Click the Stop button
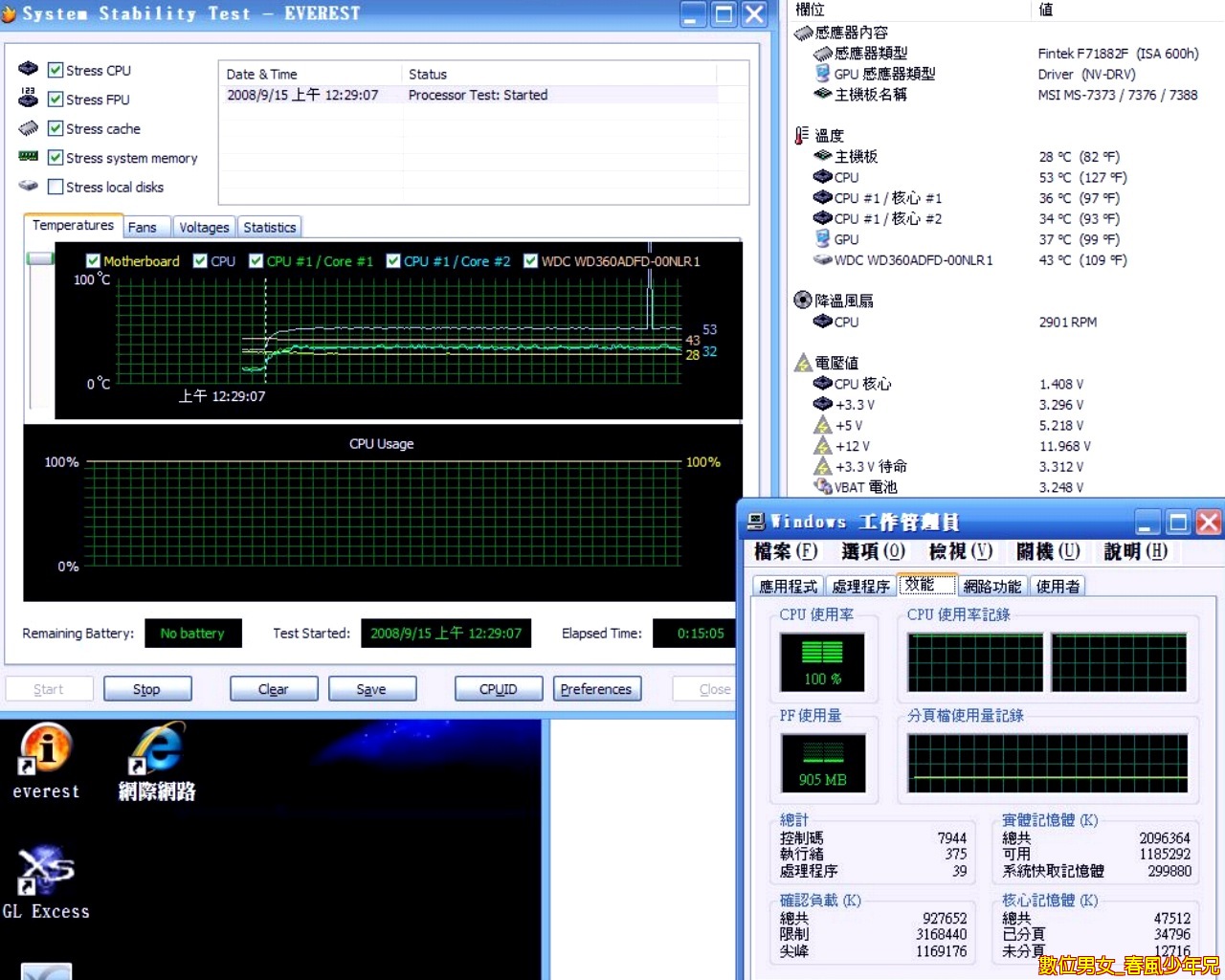The image size is (1225, 980). point(147,689)
